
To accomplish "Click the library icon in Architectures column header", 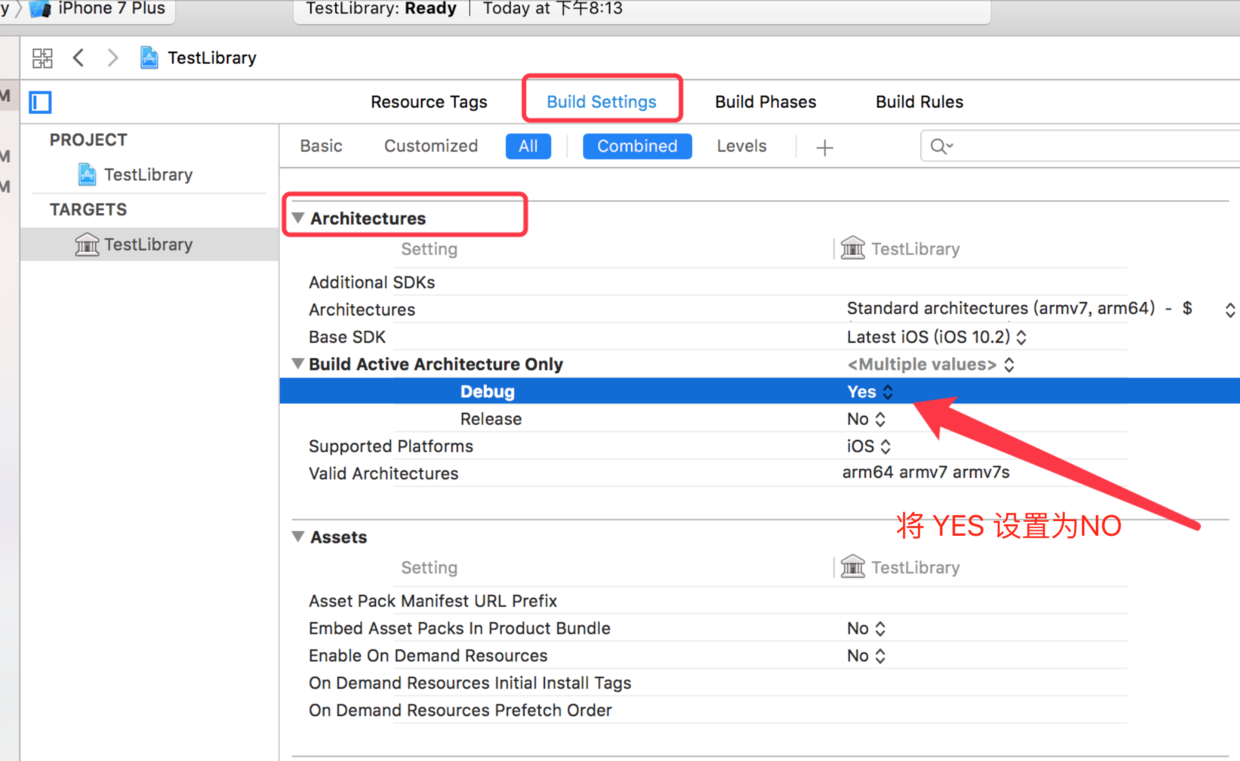I will 853,248.
